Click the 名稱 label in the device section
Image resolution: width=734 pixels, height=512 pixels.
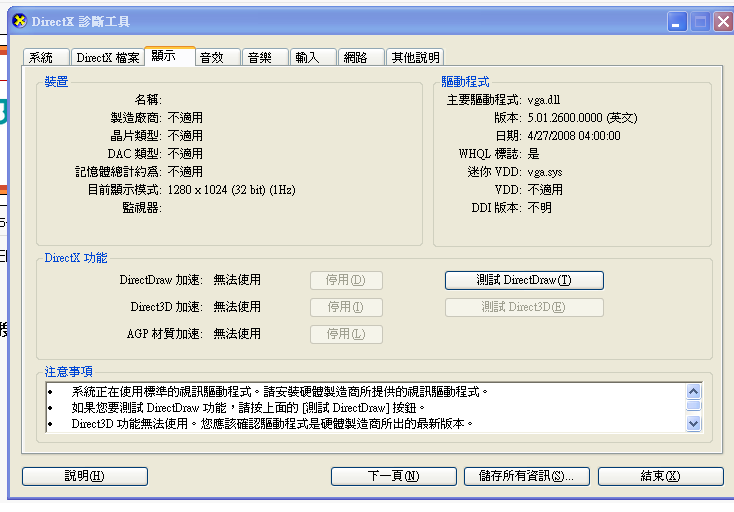(x=148, y=100)
